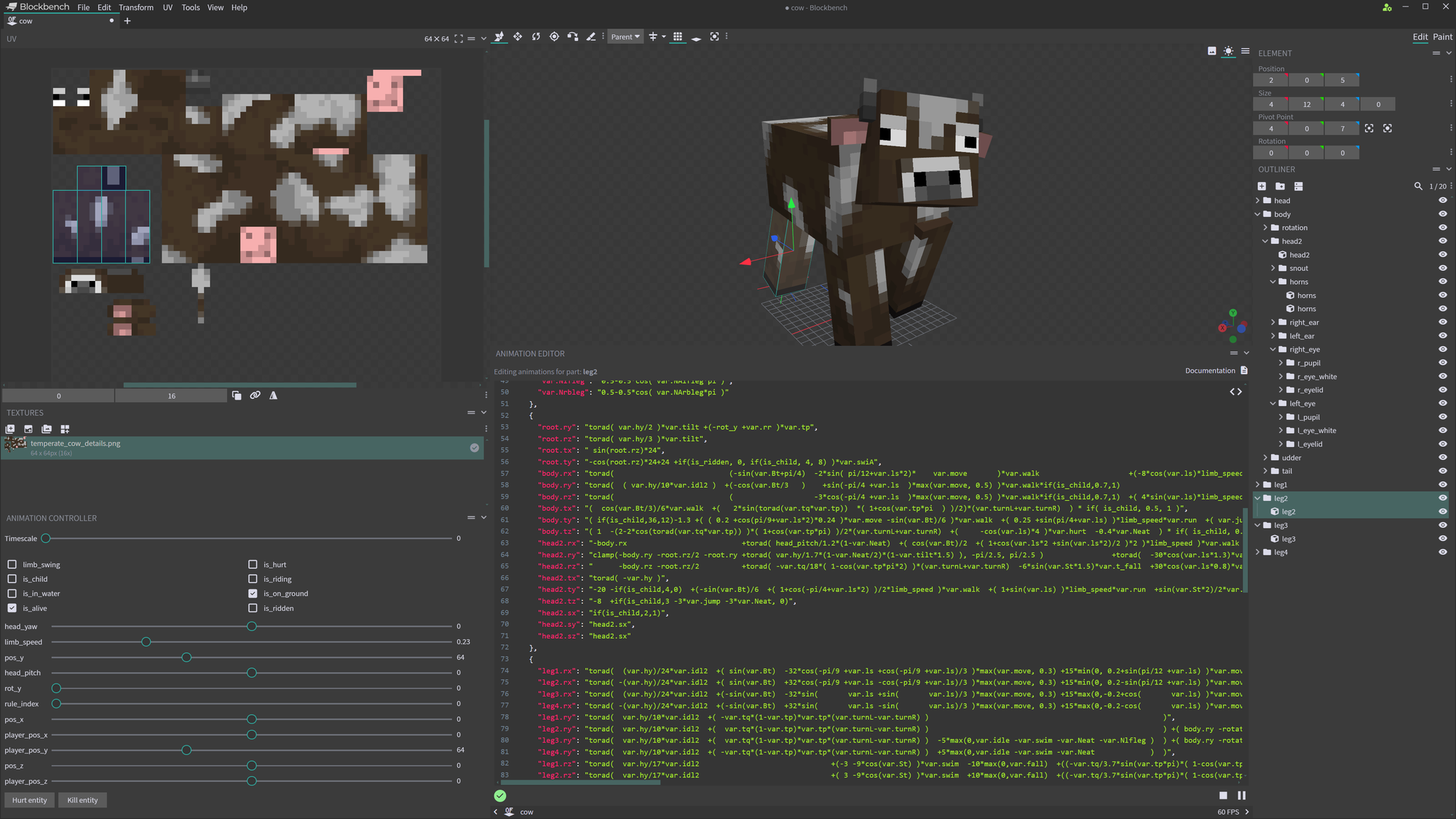Open the Transform menu
This screenshot has height=819, width=1456.
tap(135, 7)
